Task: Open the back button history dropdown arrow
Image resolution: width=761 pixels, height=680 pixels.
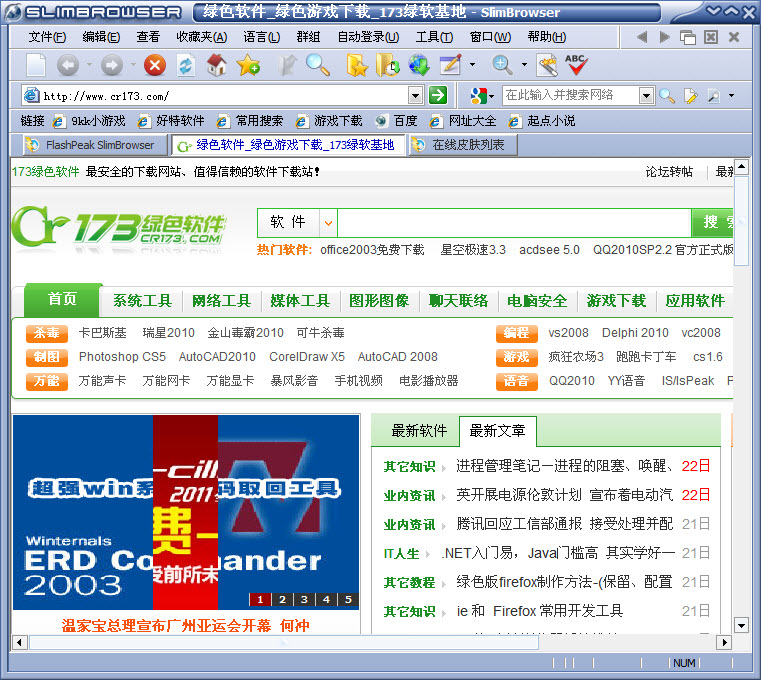Action: pos(89,64)
